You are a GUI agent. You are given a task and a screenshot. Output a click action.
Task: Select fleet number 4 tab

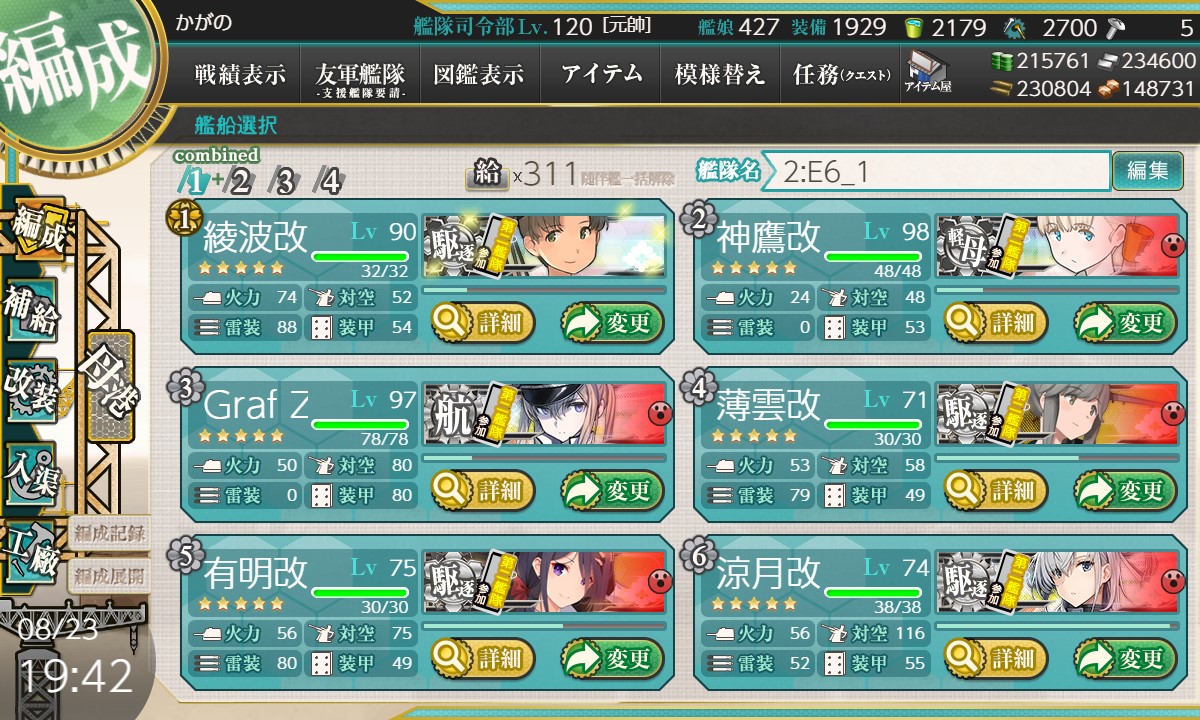(329, 181)
